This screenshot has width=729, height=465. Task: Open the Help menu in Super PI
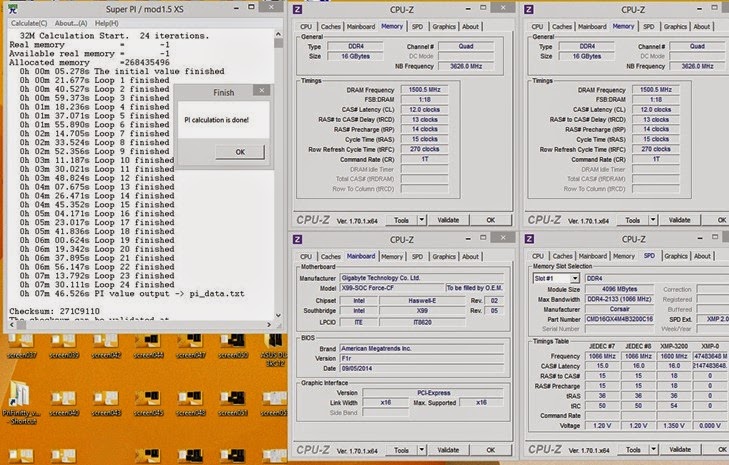pyautogui.click(x=105, y=23)
